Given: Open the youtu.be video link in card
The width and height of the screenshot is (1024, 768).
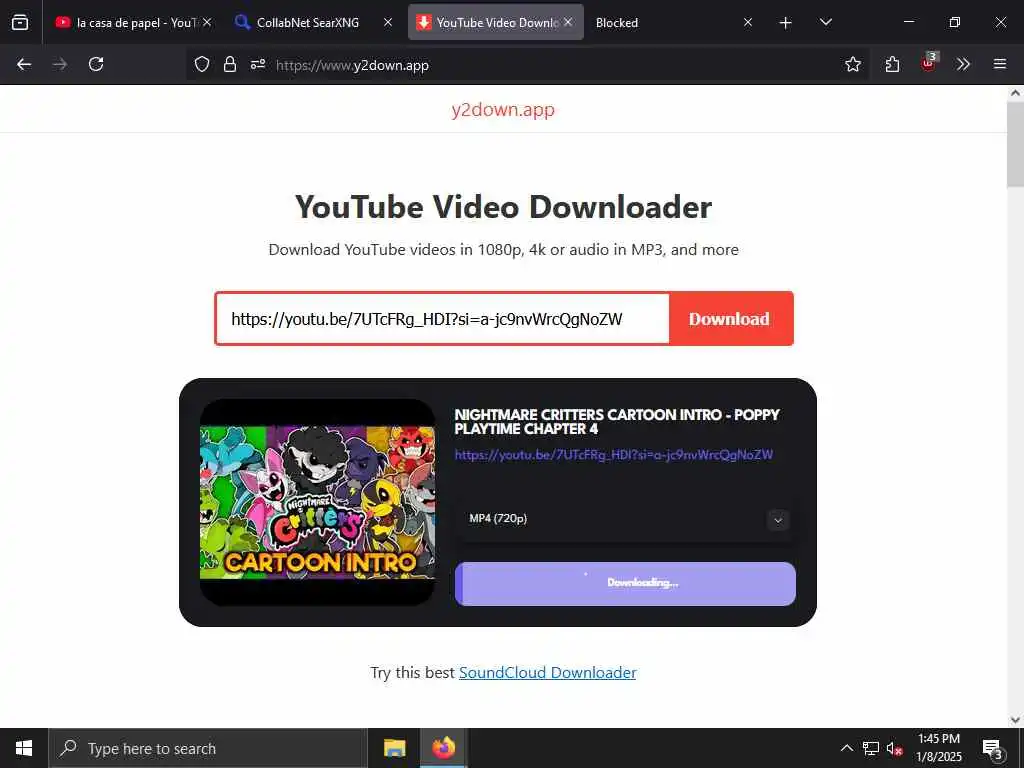Looking at the screenshot, I should (x=614, y=455).
